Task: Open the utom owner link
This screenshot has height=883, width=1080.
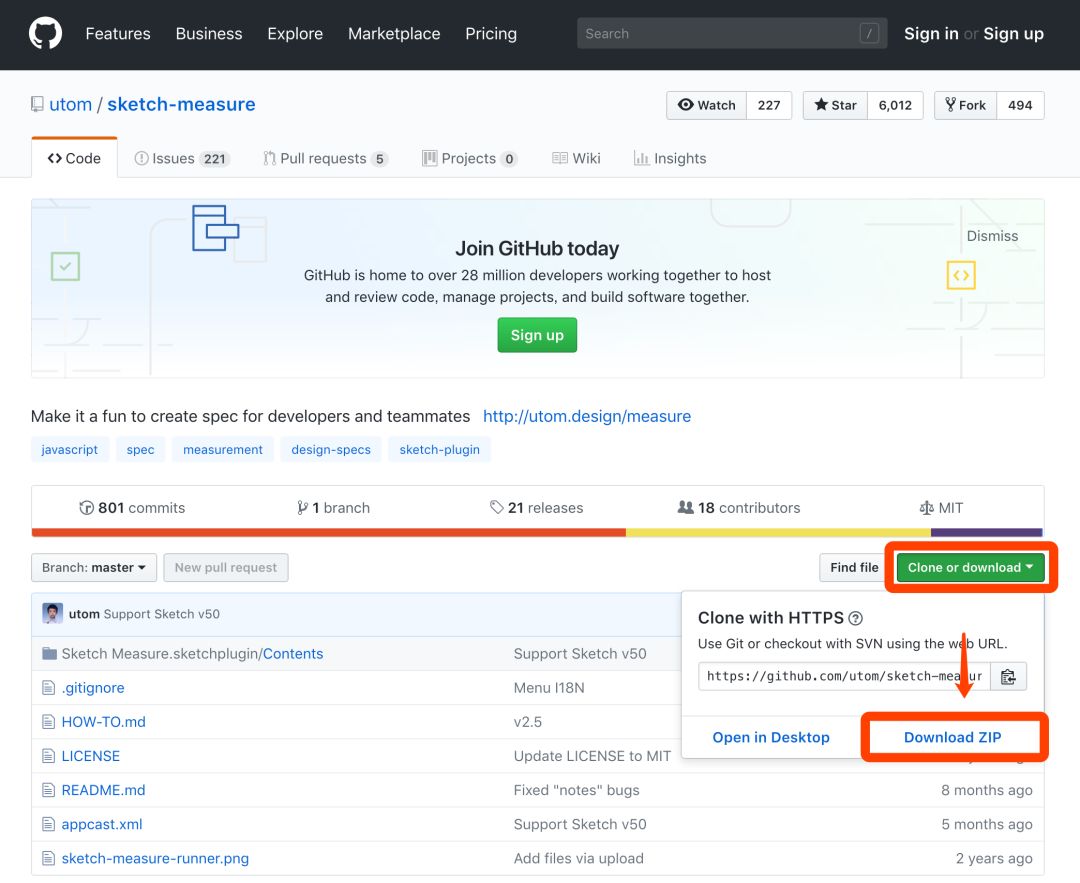Action: coord(70,104)
